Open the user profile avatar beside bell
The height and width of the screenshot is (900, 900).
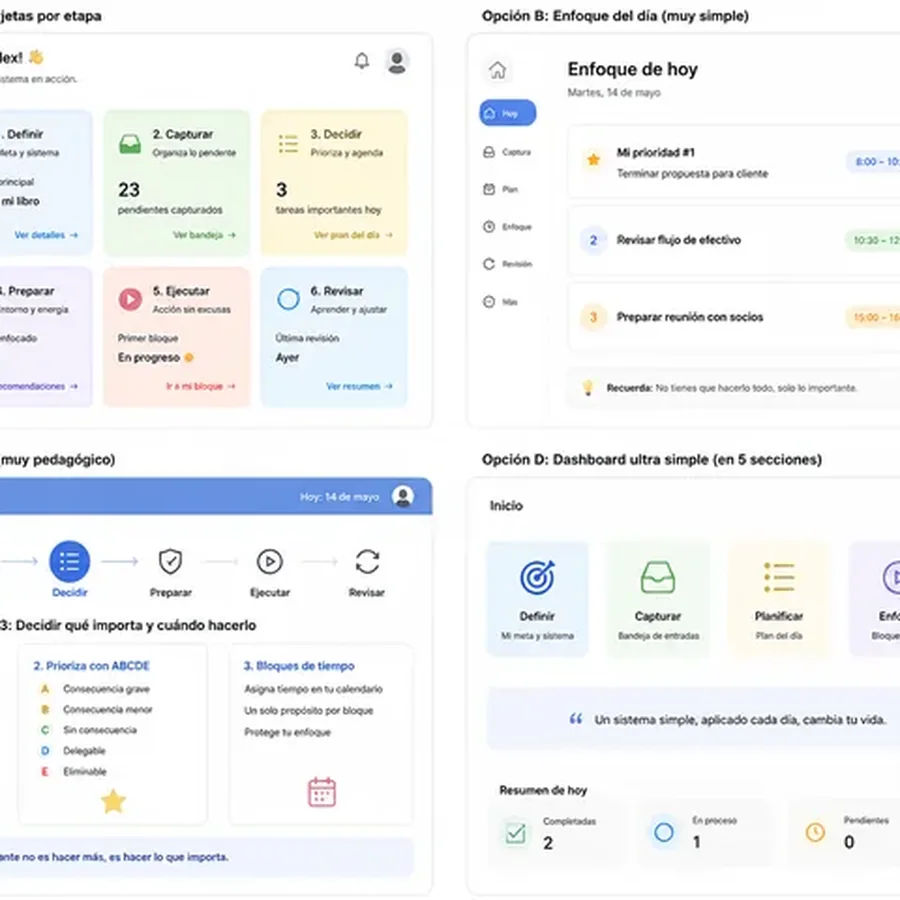click(397, 61)
